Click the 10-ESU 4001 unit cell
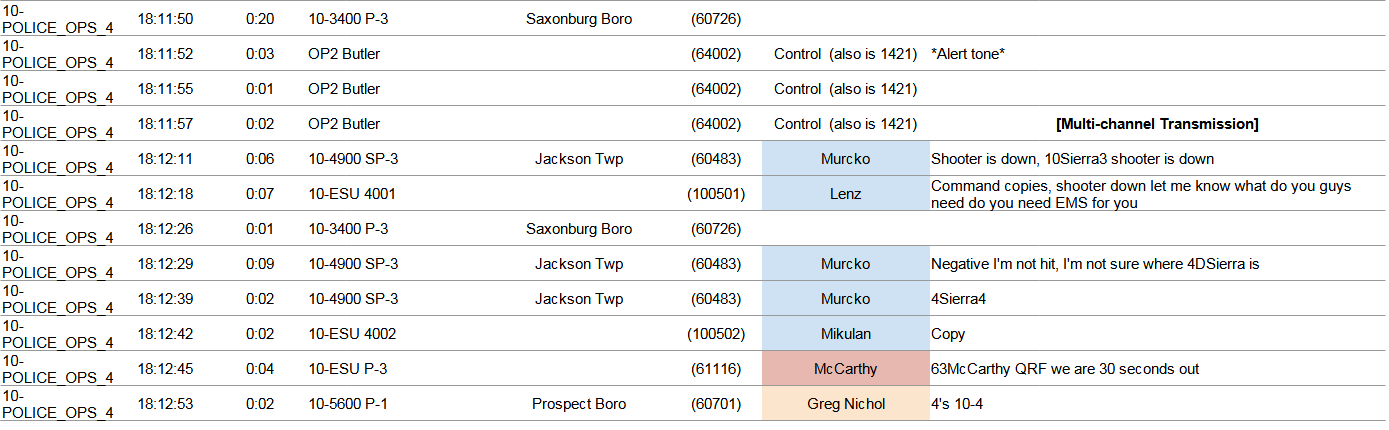 (352, 194)
